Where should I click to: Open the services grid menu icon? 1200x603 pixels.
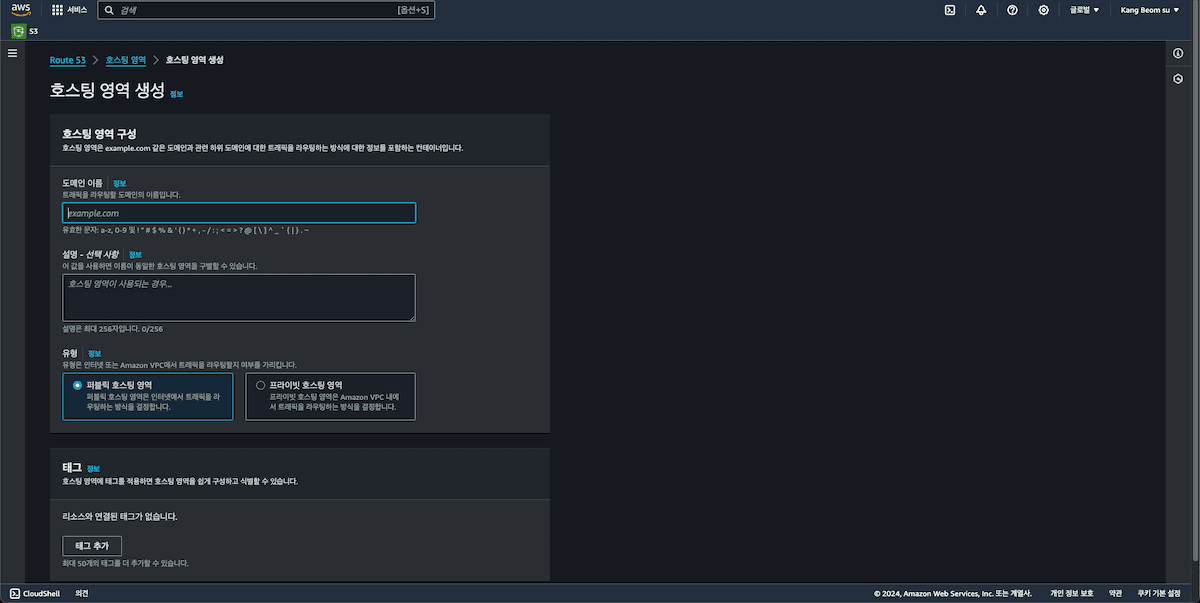click(x=57, y=10)
